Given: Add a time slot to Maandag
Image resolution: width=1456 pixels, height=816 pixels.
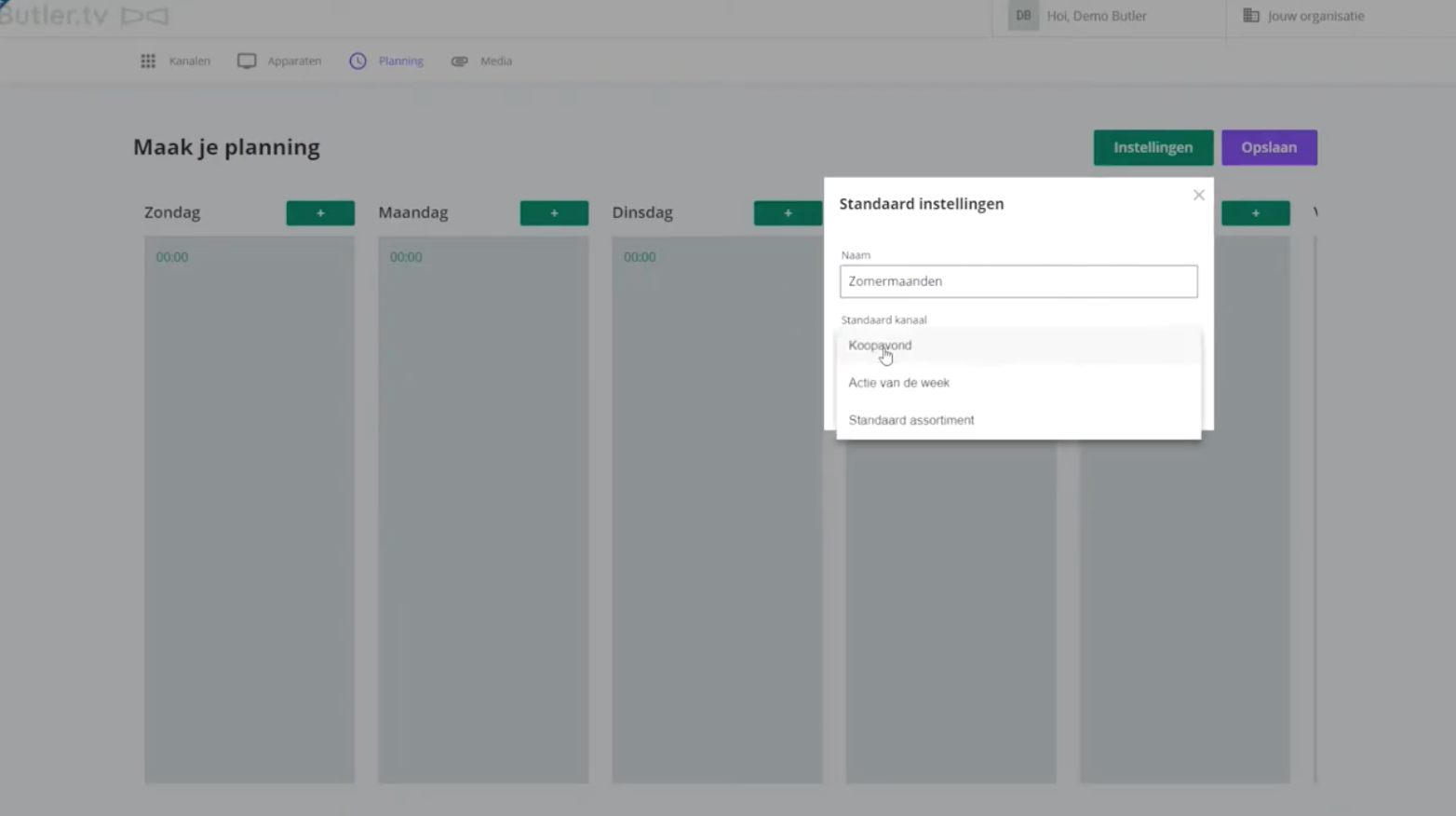Looking at the screenshot, I should (554, 213).
